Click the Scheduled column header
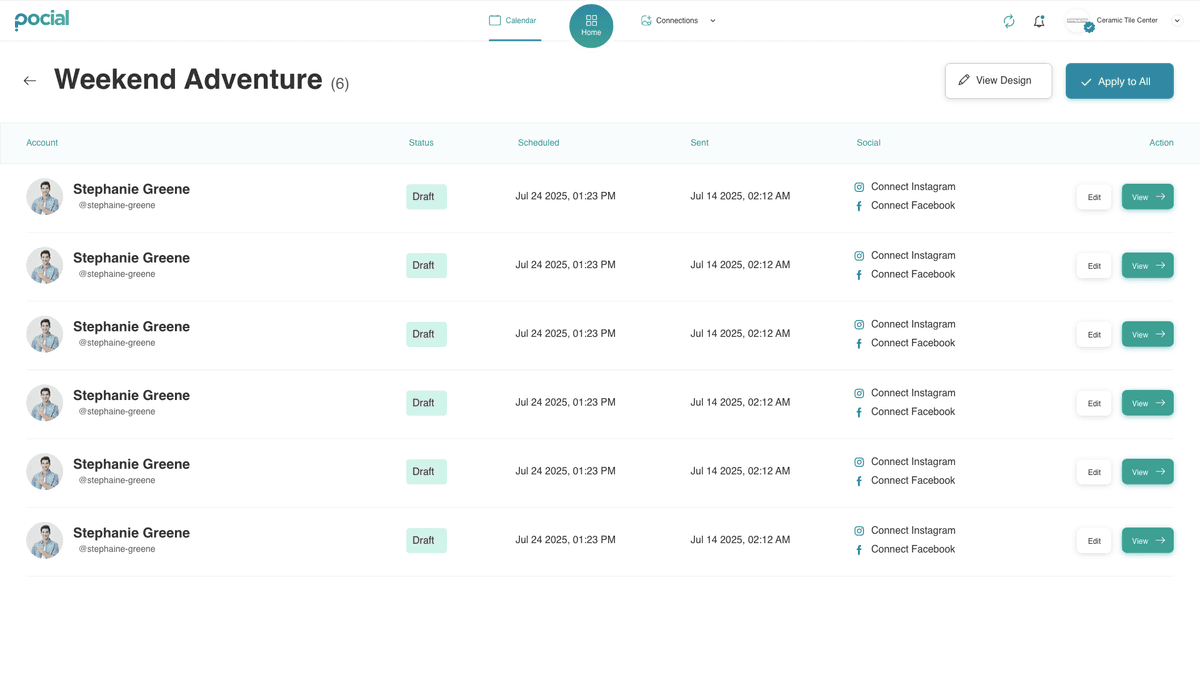 [x=538, y=143]
